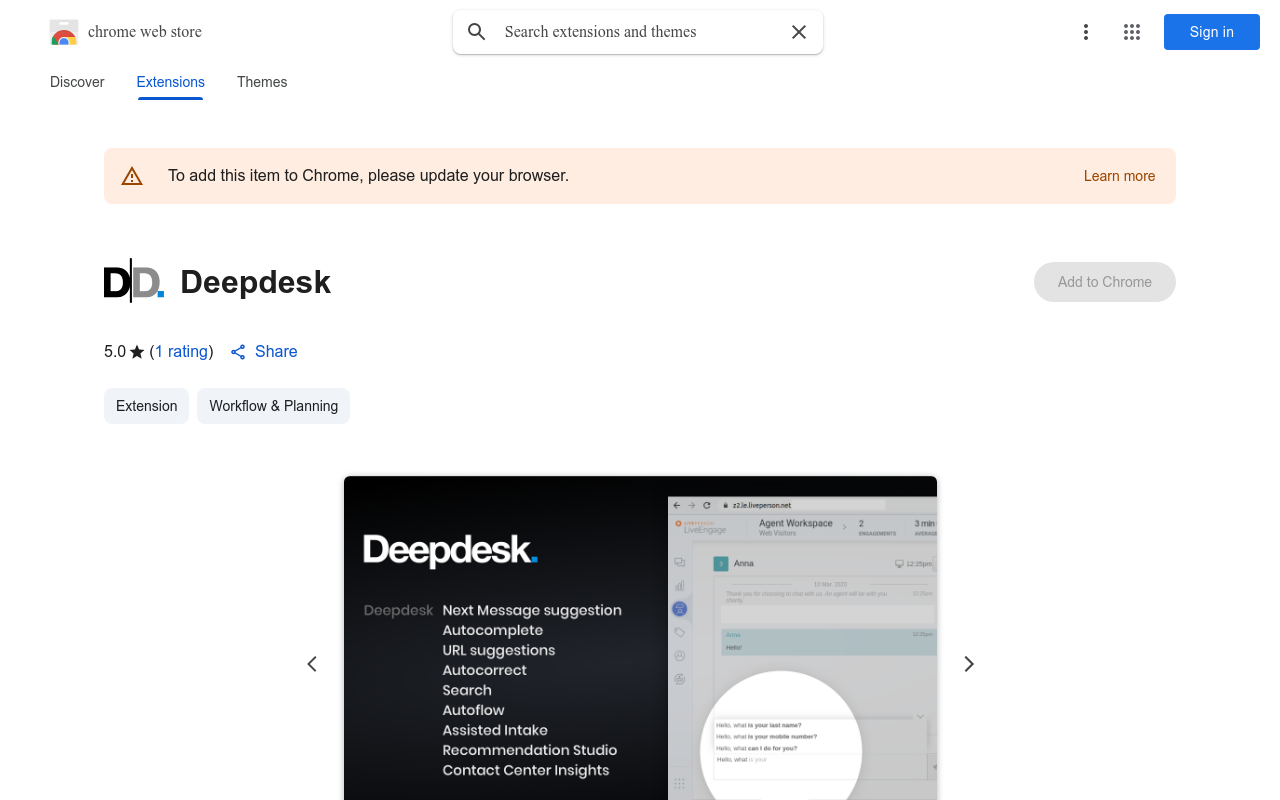Click the update your browser warning message
Viewport: 1280px width, 800px height.
point(368,176)
